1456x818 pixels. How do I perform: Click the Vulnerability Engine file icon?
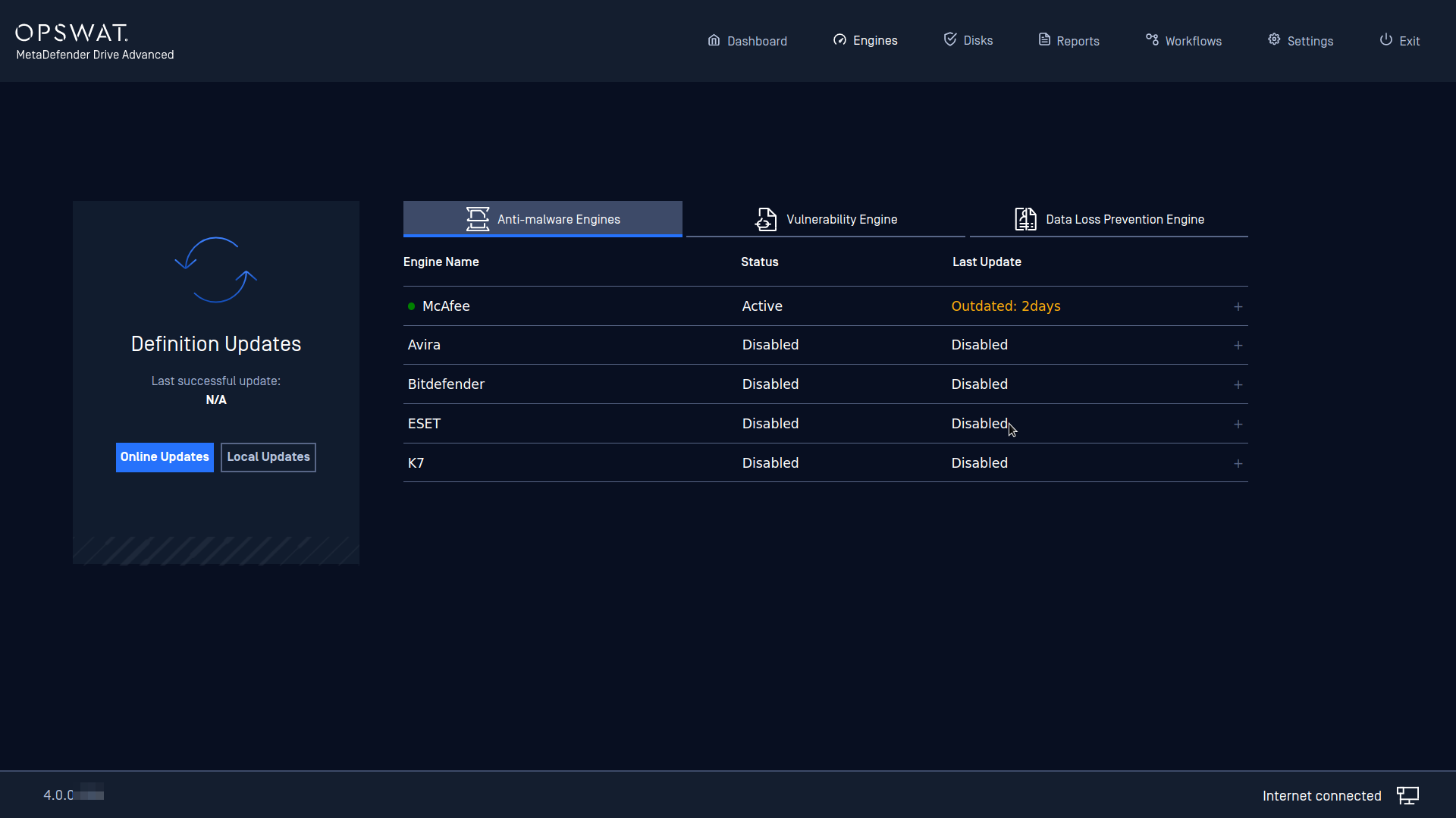click(766, 219)
